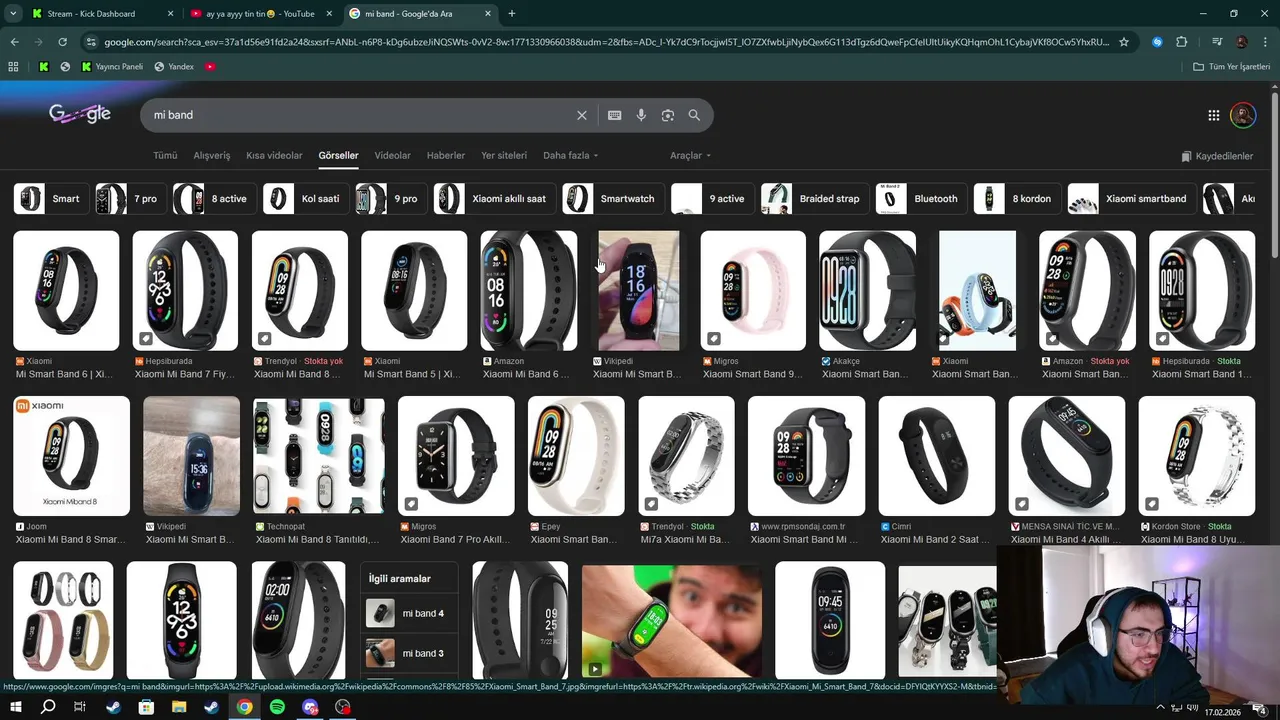1280x720 pixels.
Task: Switch to the Haberler tab
Action: tap(446, 156)
